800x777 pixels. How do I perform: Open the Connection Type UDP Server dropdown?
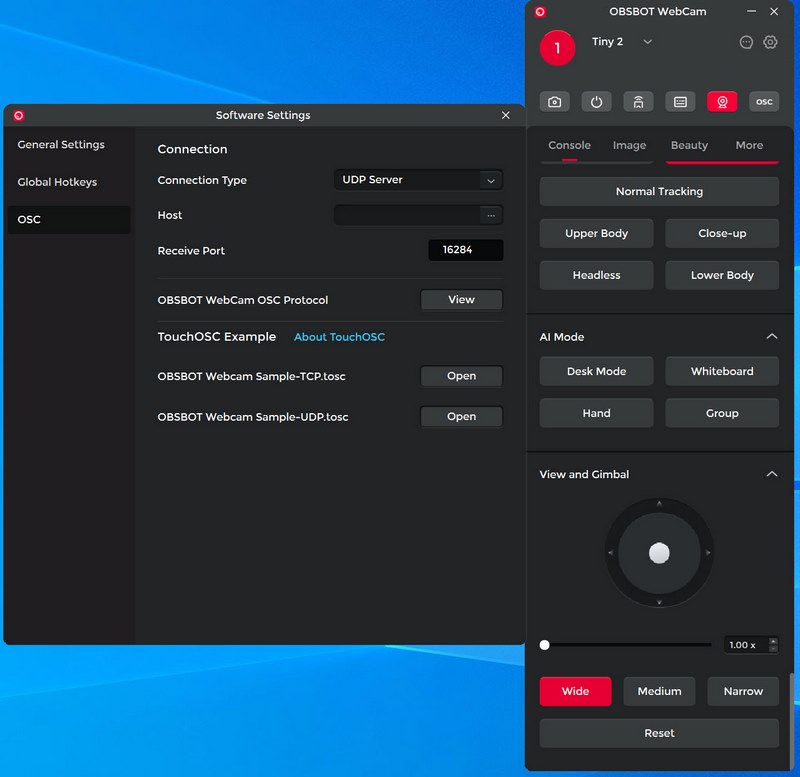click(x=418, y=180)
